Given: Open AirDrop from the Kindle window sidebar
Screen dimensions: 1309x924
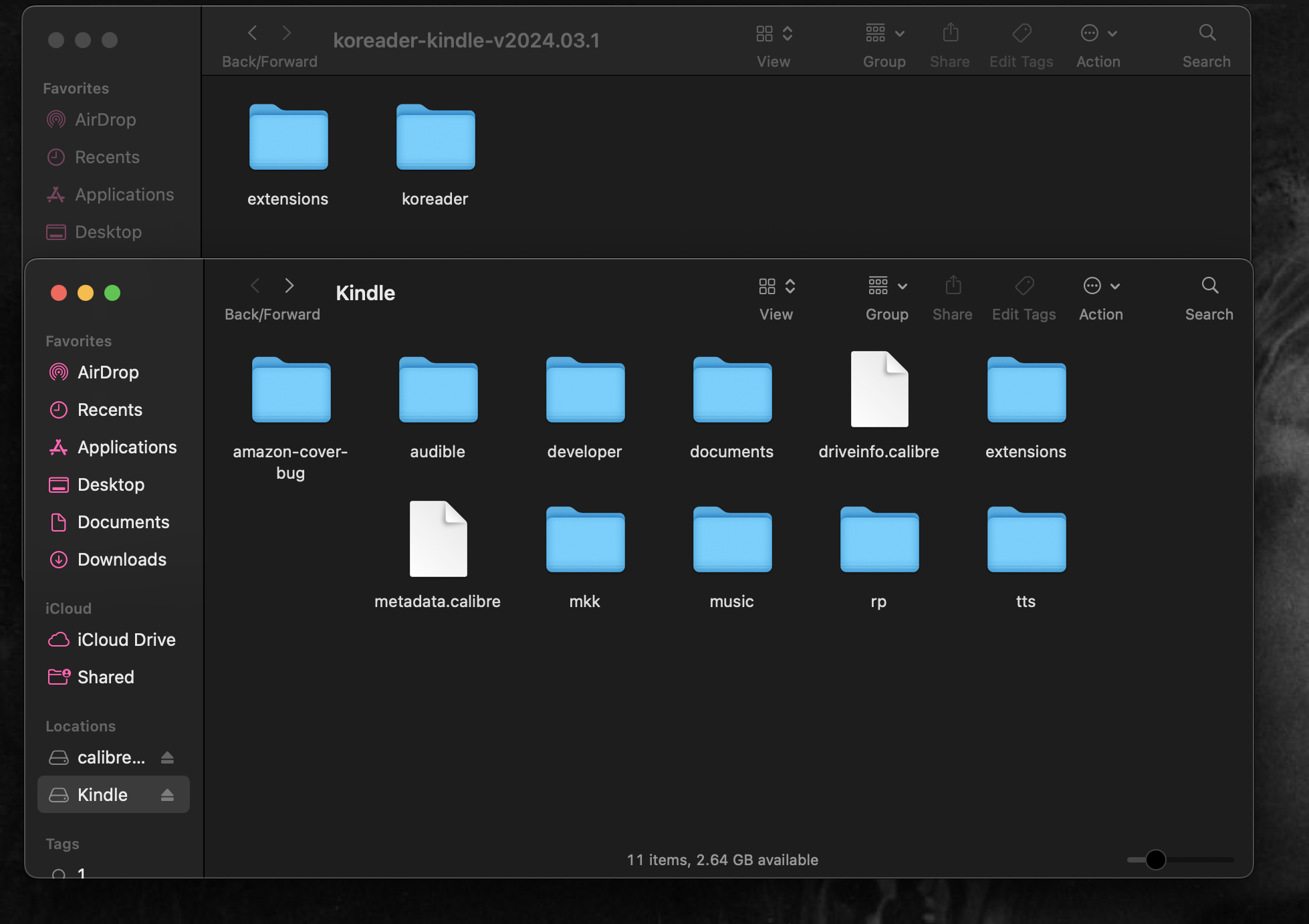Looking at the screenshot, I should [108, 372].
